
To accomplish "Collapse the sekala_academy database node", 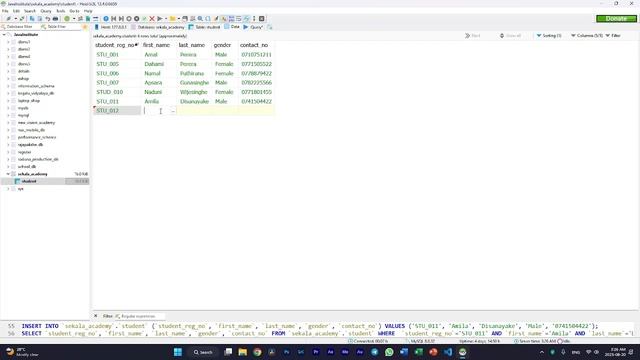I will (8, 174).
